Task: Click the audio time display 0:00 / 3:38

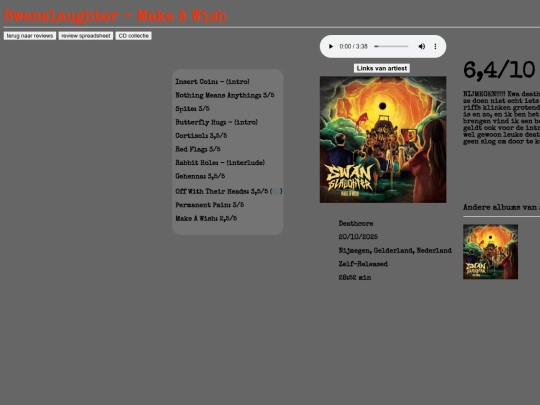Action: (353, 46)
